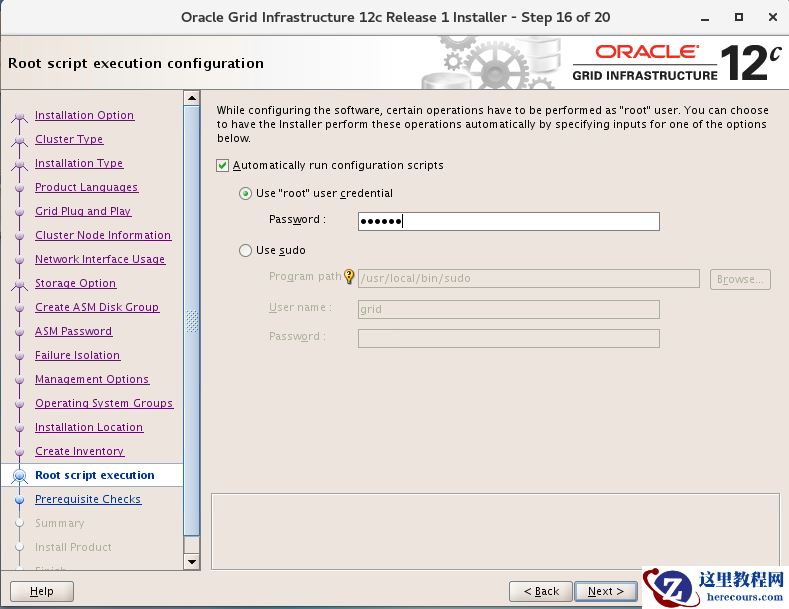Open Cluster Node Information step
The image size is (789, 609).
pos(103,236)
